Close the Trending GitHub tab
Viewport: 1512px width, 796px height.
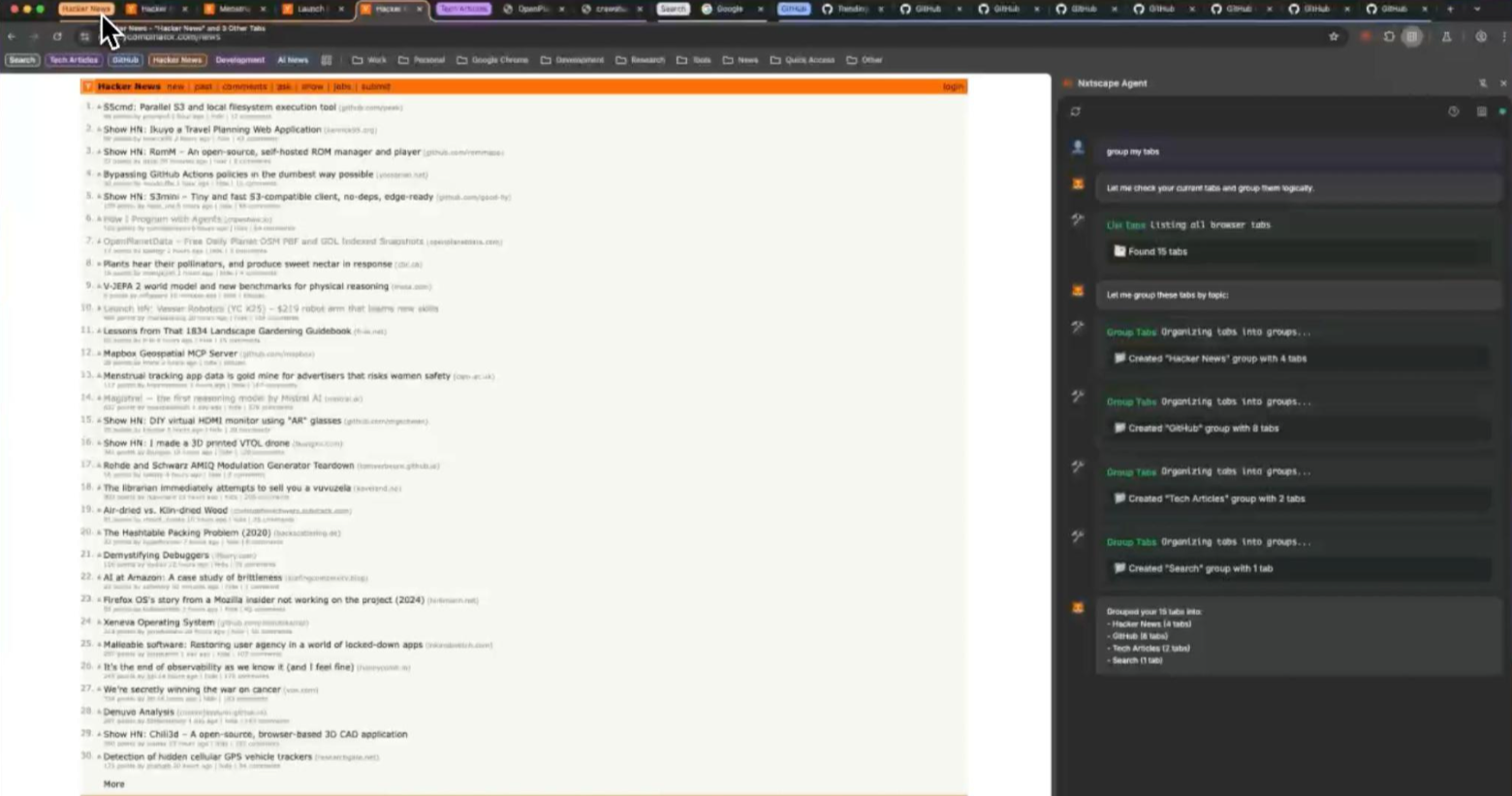coord(881,9)
